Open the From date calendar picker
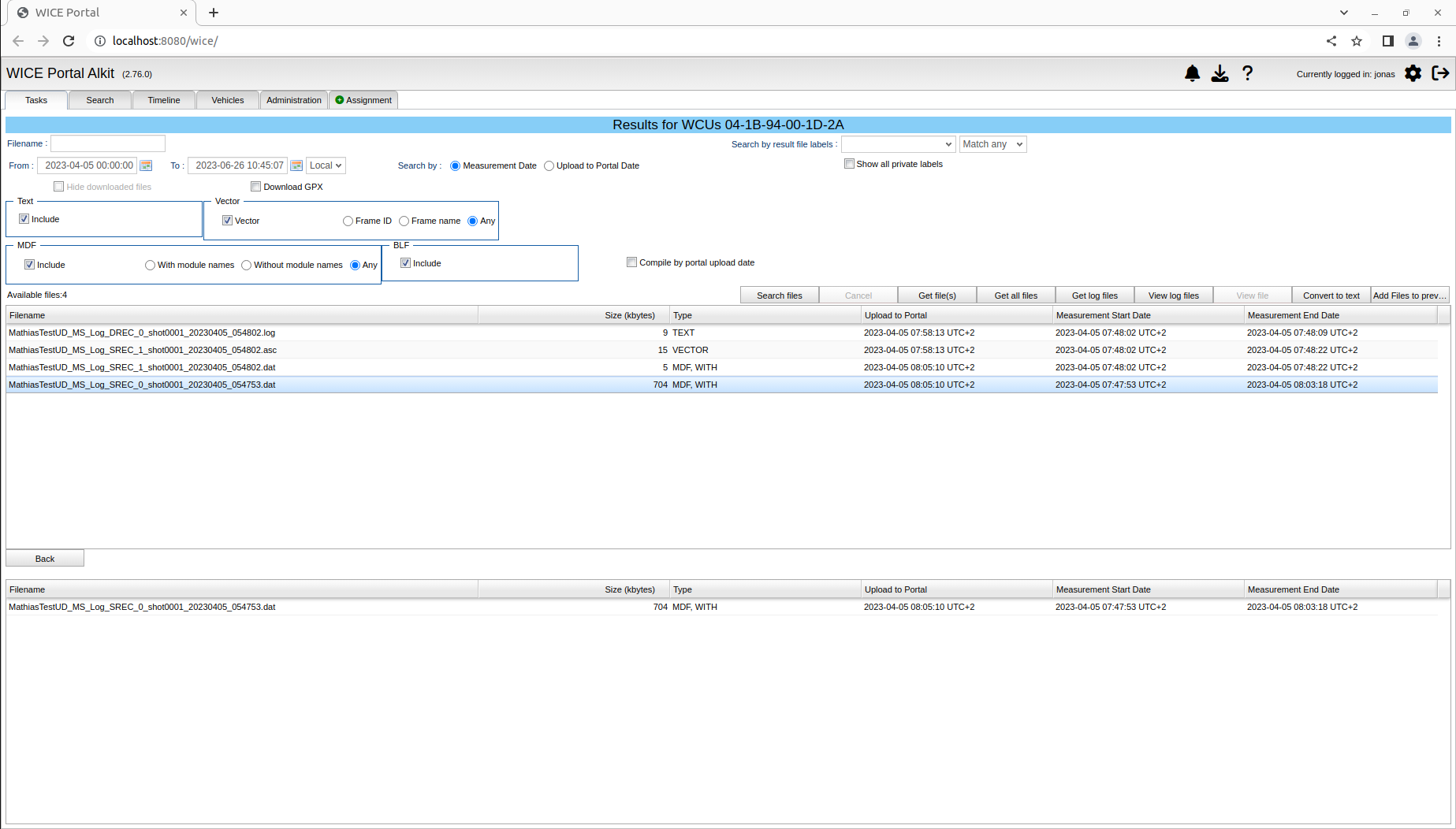 146,165
